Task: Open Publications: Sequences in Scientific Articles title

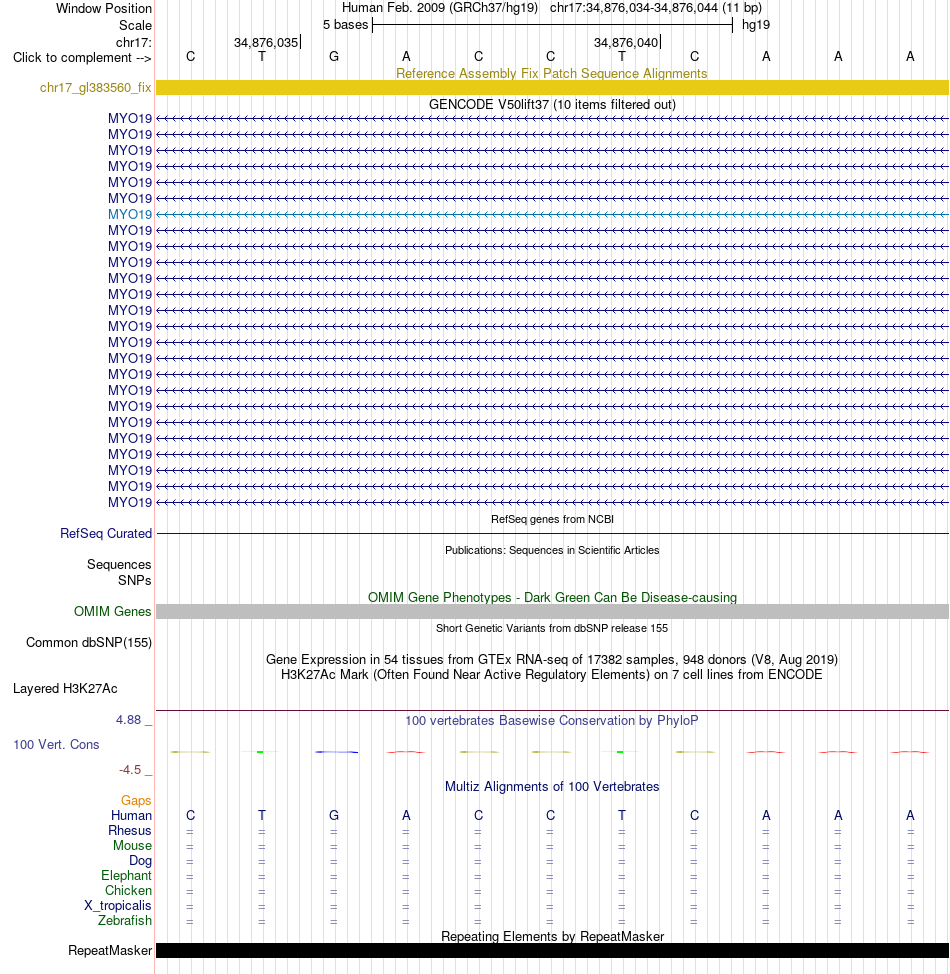Action: tap(552, 550)
